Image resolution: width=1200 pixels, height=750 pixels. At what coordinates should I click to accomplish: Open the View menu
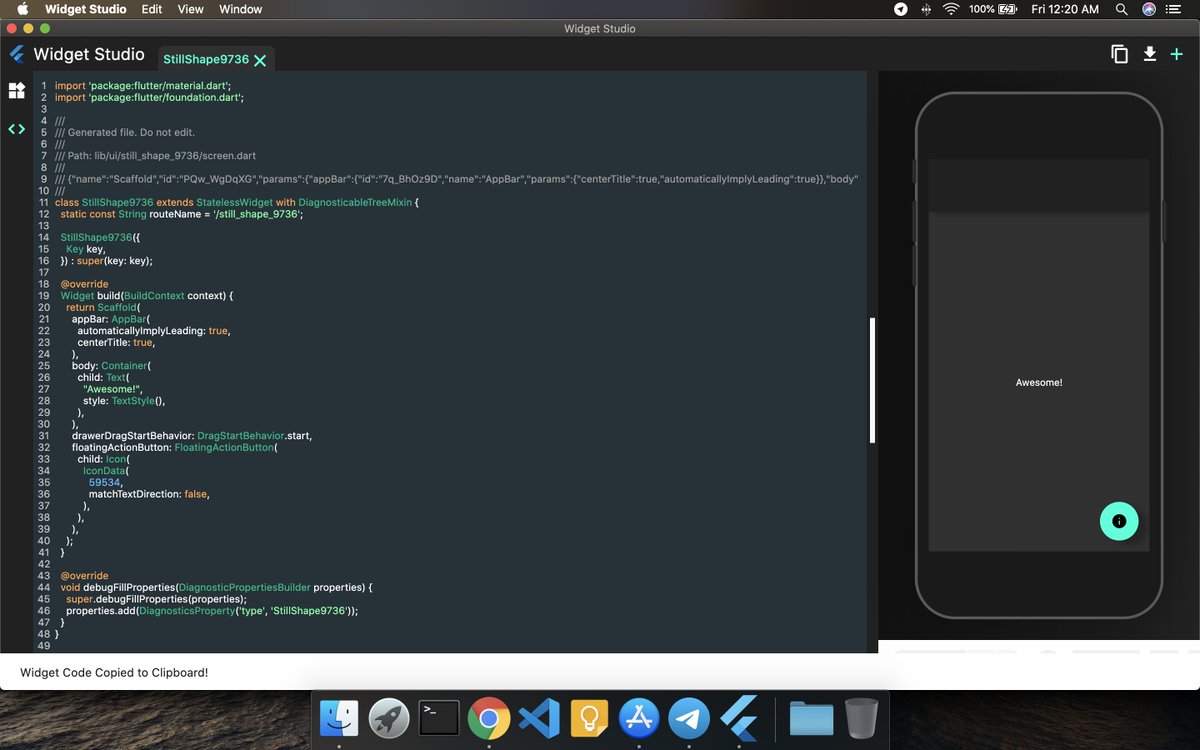[190, 9]
